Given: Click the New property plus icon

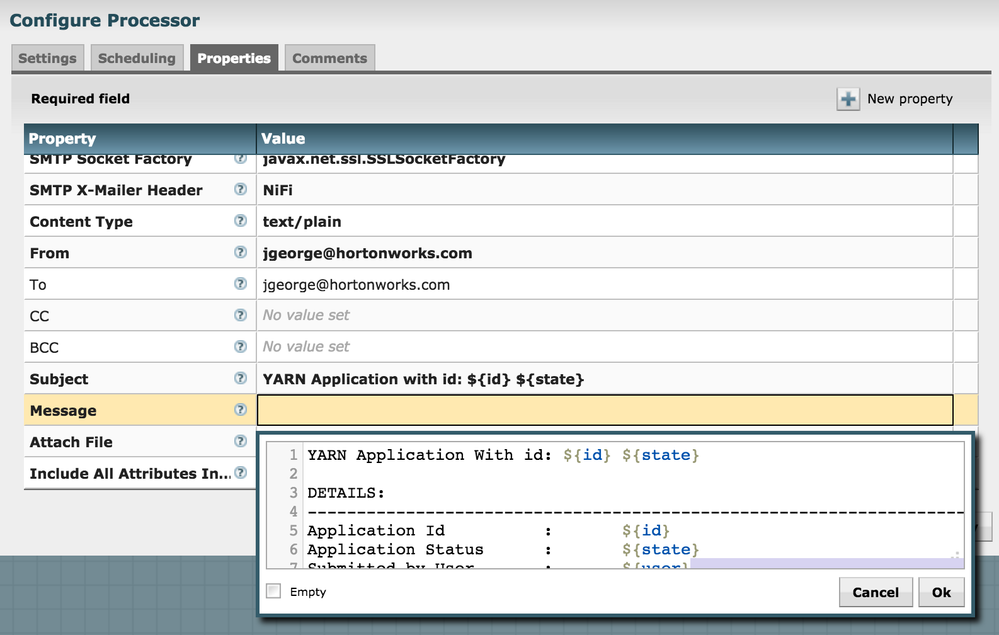Looking at the screenshot, I should click(x=848, y=99).
